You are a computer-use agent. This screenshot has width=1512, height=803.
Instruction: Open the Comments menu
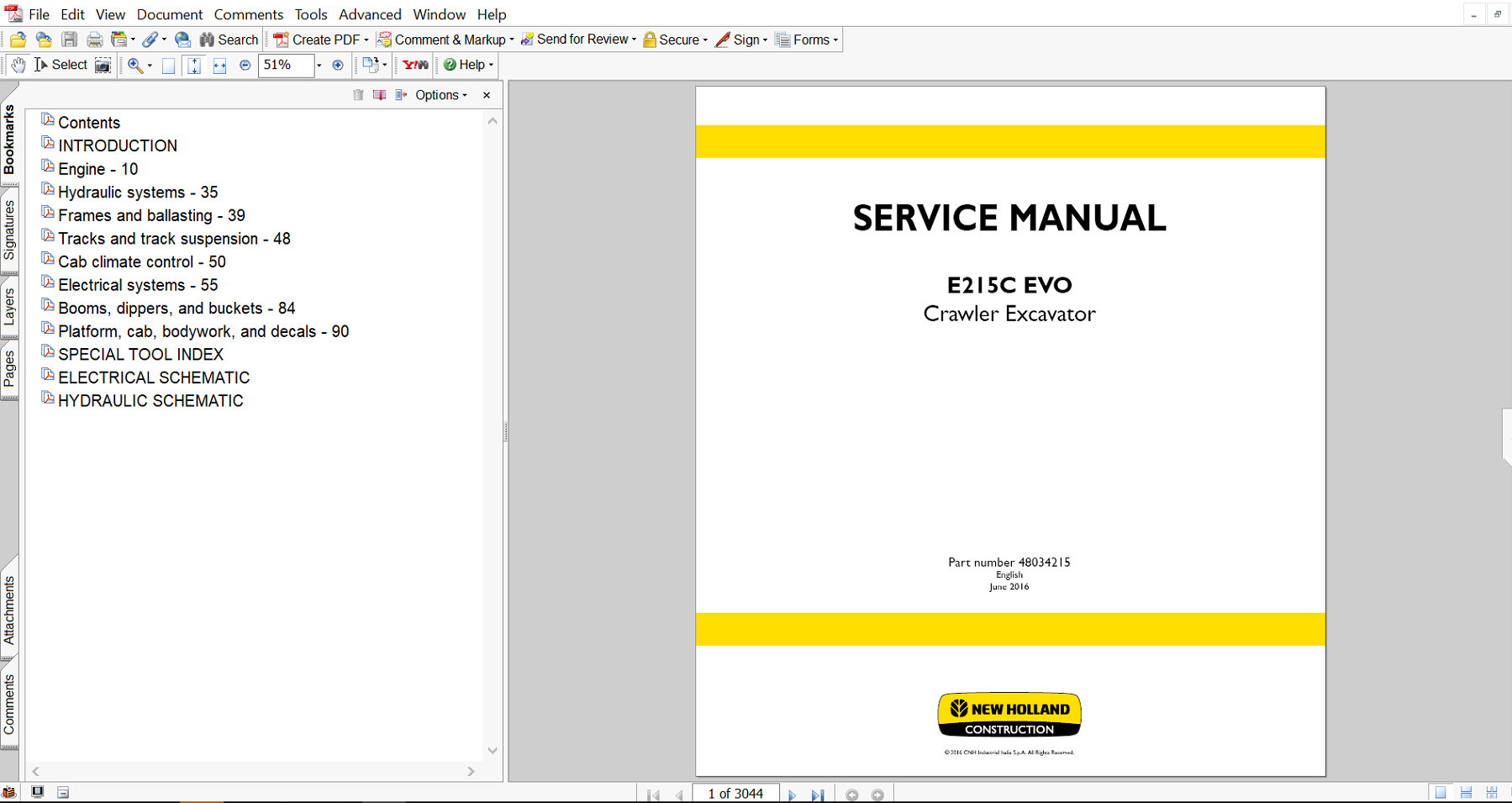pos(249,14)
